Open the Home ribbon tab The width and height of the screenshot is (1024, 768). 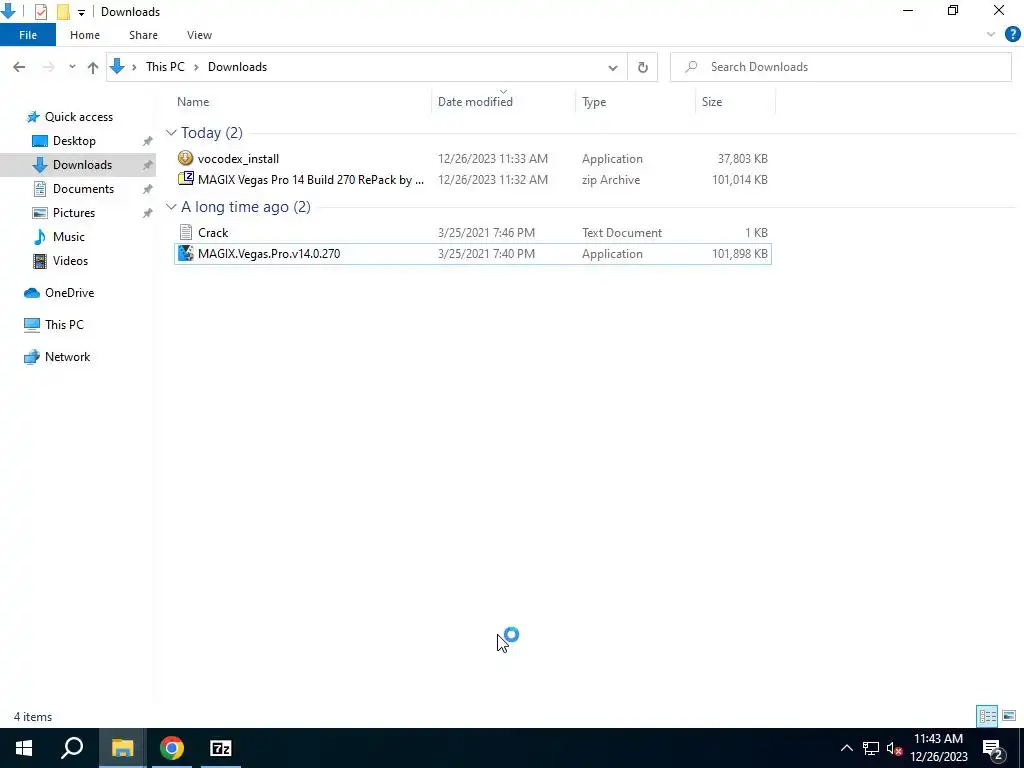(x=85, y=35)
